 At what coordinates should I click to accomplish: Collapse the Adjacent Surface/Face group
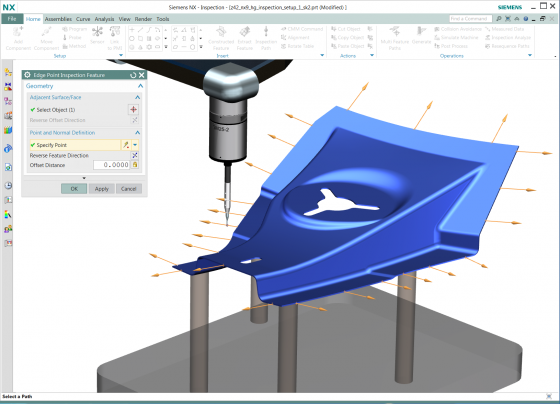pyautogui.click(x=138, y=97)
